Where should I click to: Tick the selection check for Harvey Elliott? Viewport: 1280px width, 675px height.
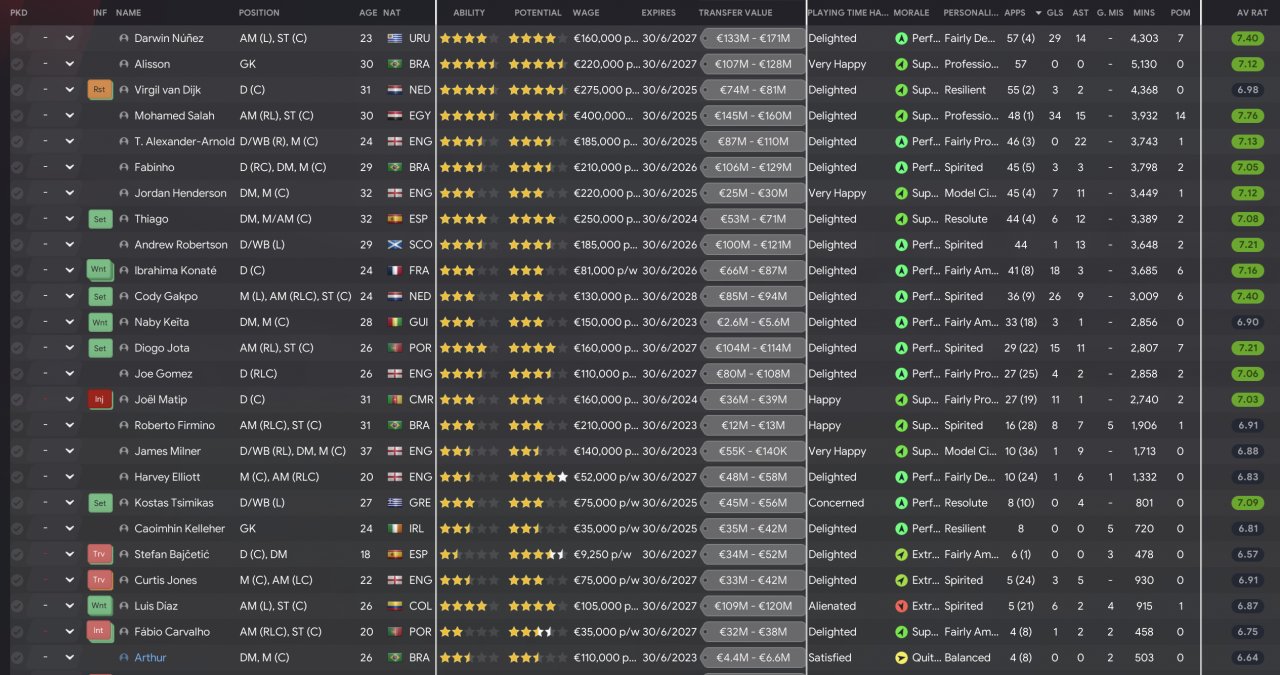pyautogui.click(x=17, y=477)
